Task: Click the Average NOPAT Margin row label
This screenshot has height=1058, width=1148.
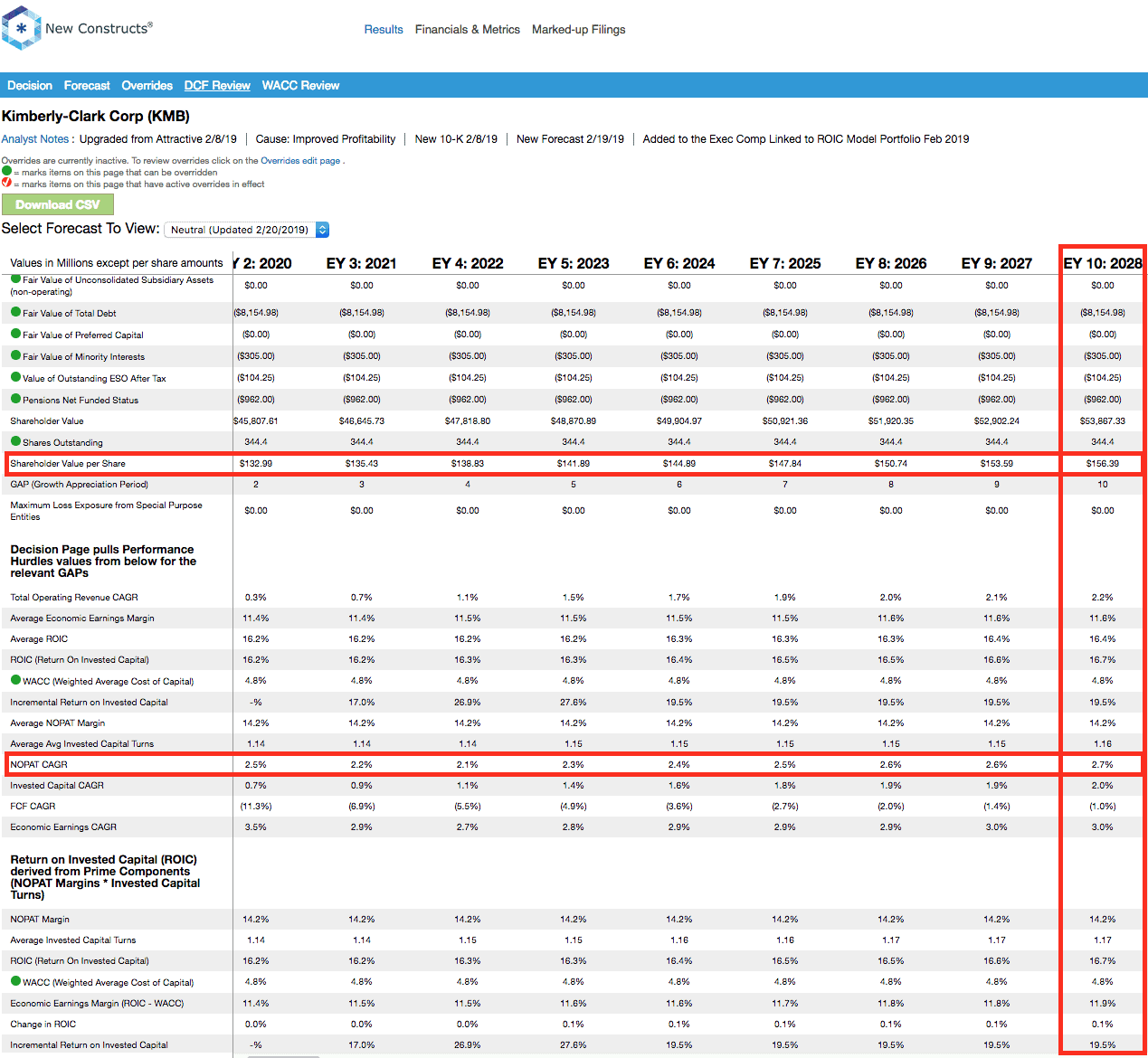Action: pos(58,723)
